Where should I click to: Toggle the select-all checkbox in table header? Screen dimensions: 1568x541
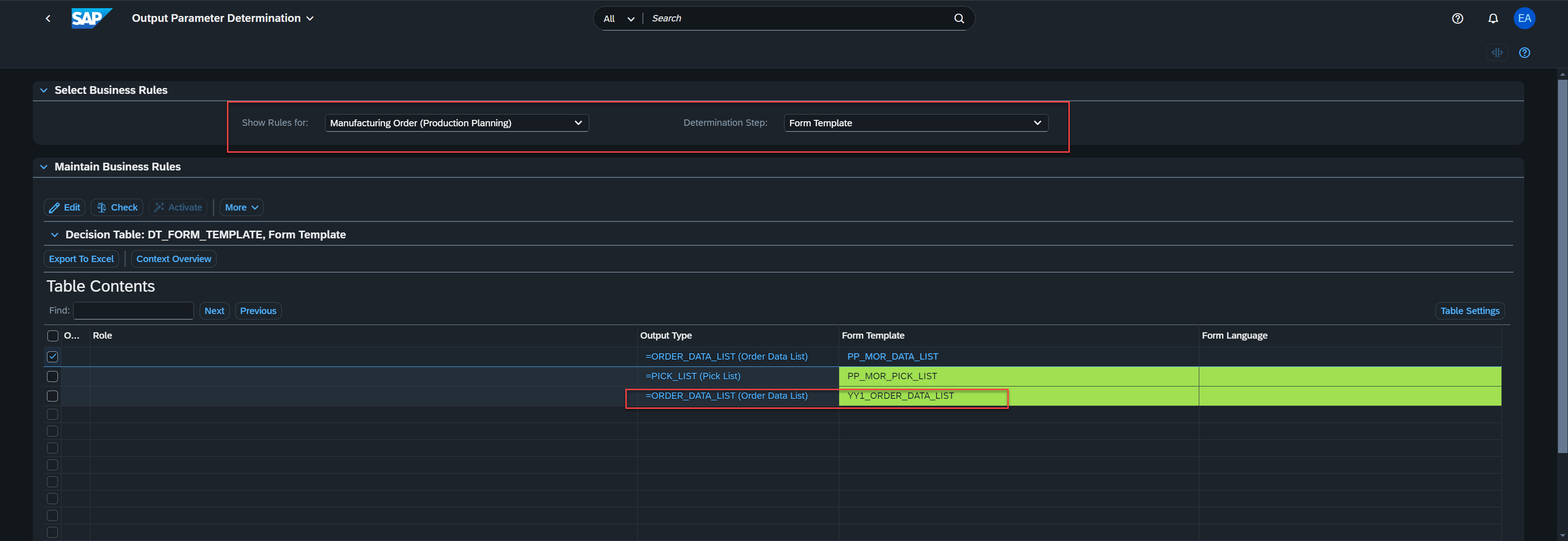[53, 336]
